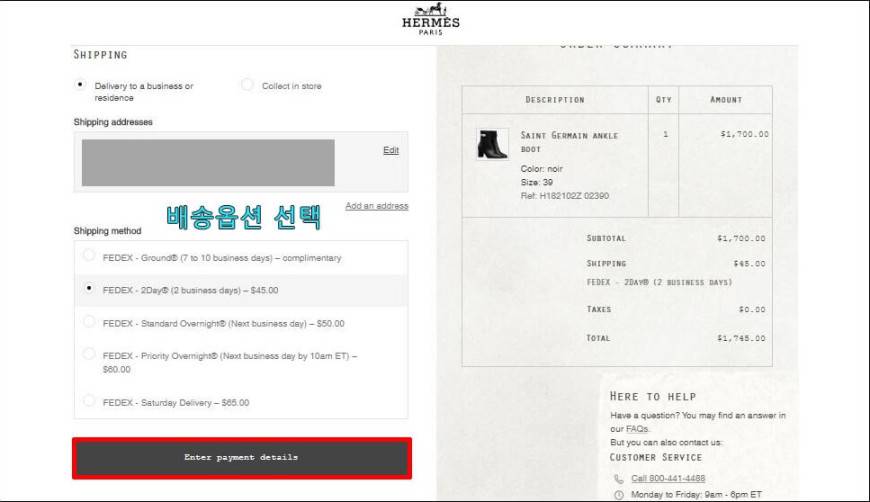Click the greyed-out shipping address box
This screenshot has width=870, height=502.
[208, 163]
